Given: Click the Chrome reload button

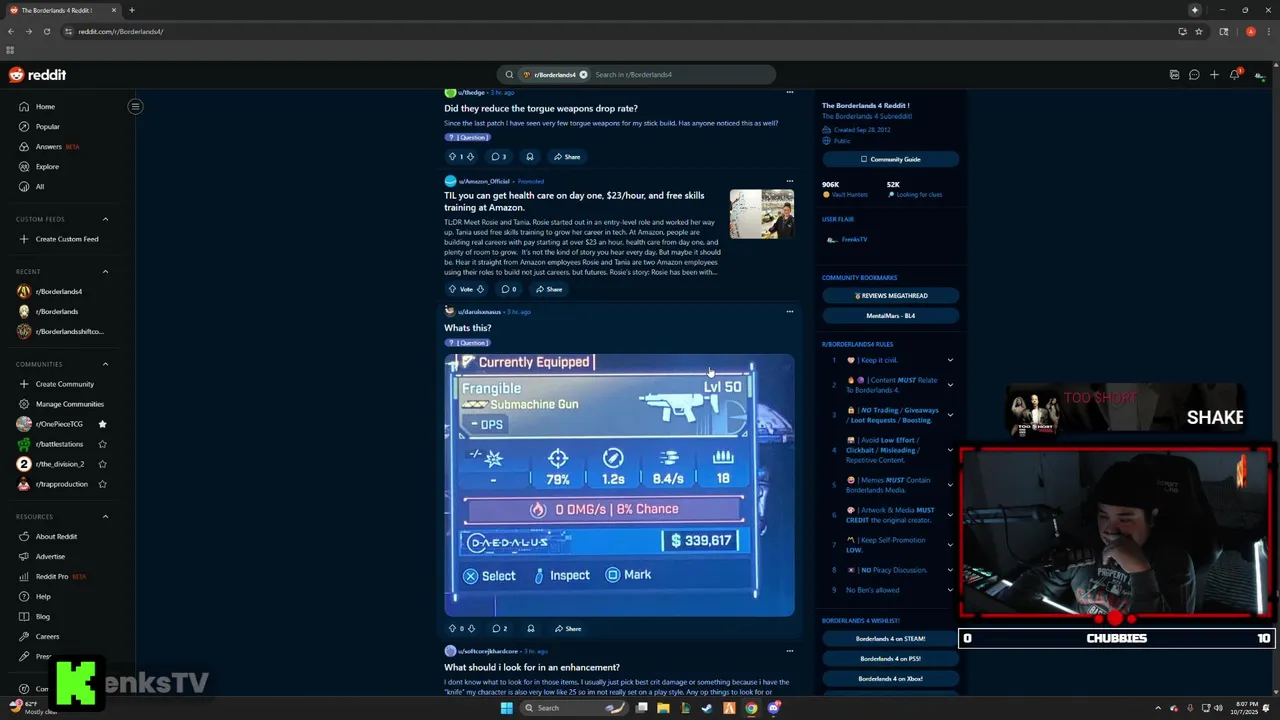Looking at the screenshot, I should click(46, 31).
